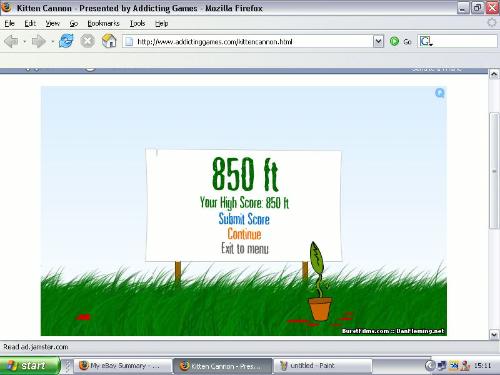Open the Tools menu
Screen dimensions: 500x375
tap(137, 23)
